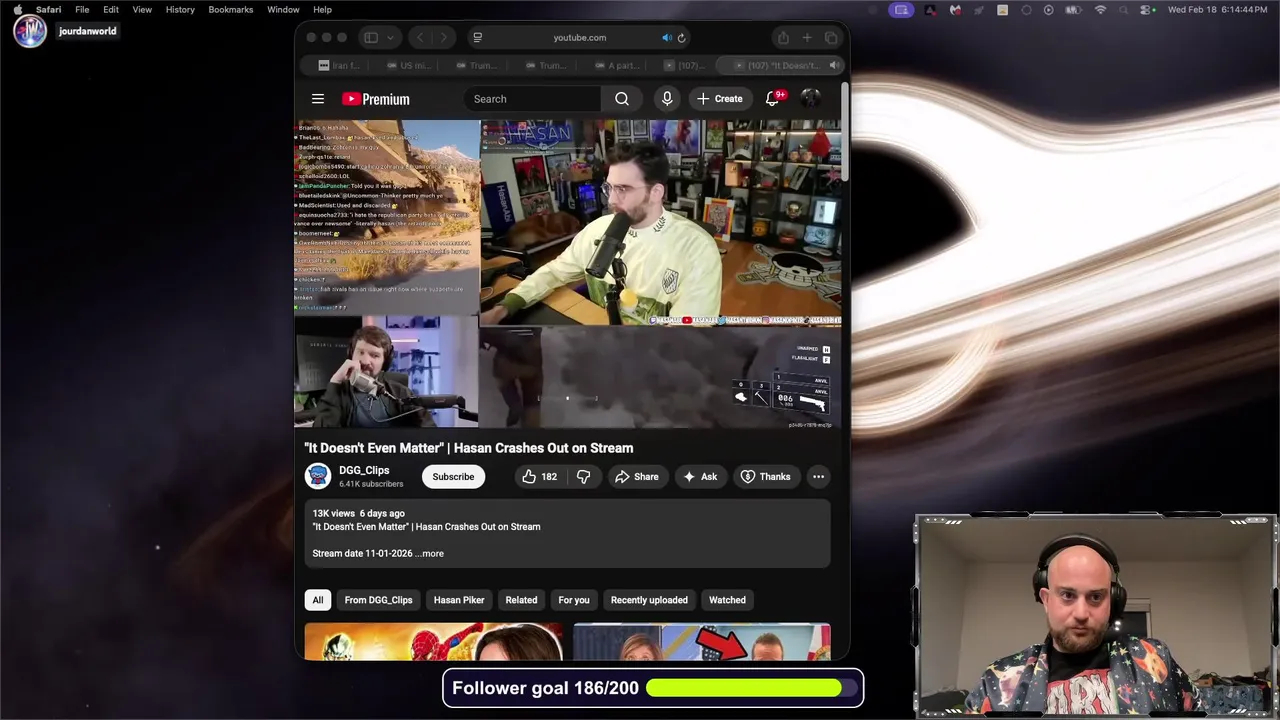
Task: Expand description with '...more'
Action: [430, 553]
